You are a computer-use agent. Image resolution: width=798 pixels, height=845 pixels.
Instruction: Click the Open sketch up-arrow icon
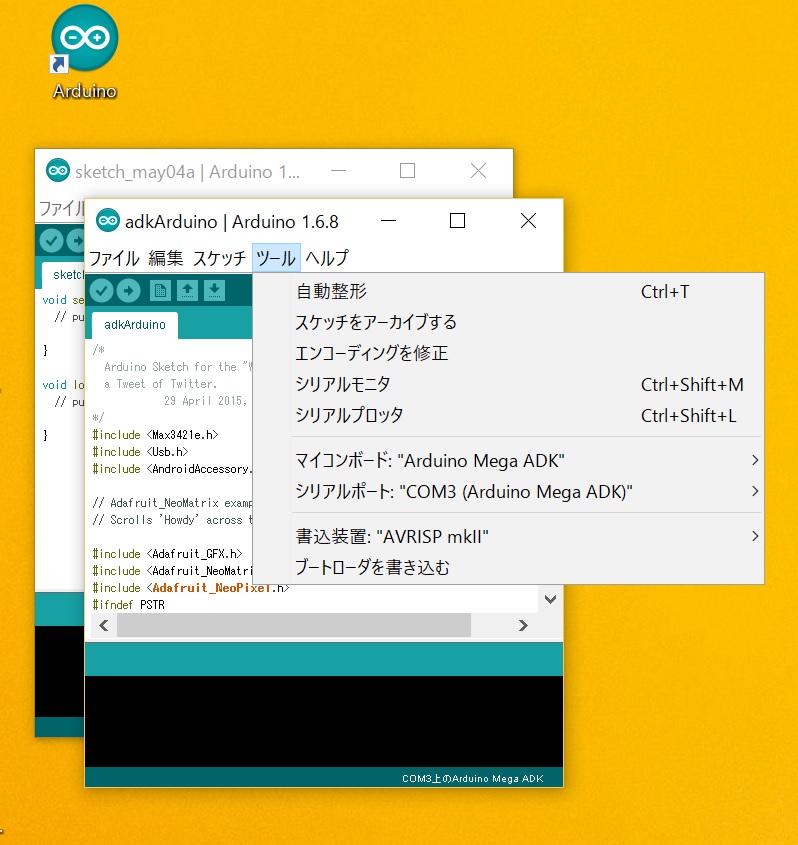[x=187, y=290]
